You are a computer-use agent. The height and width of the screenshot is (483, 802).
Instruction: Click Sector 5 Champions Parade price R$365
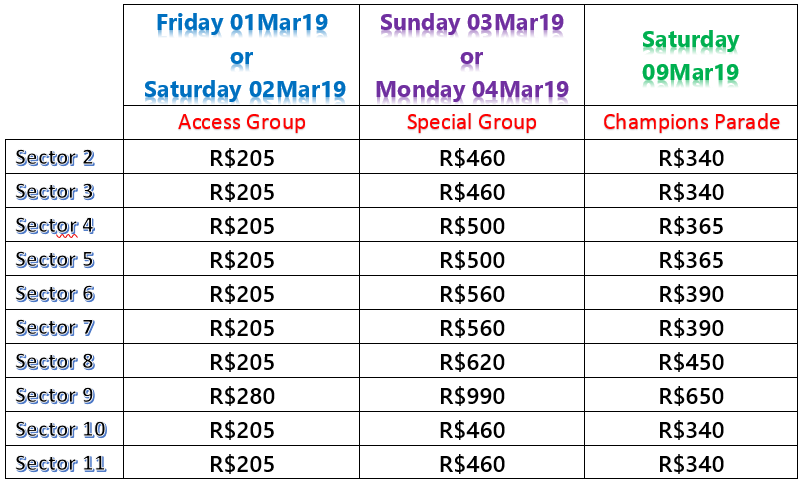pyautogui.click(x=690, y=259)
